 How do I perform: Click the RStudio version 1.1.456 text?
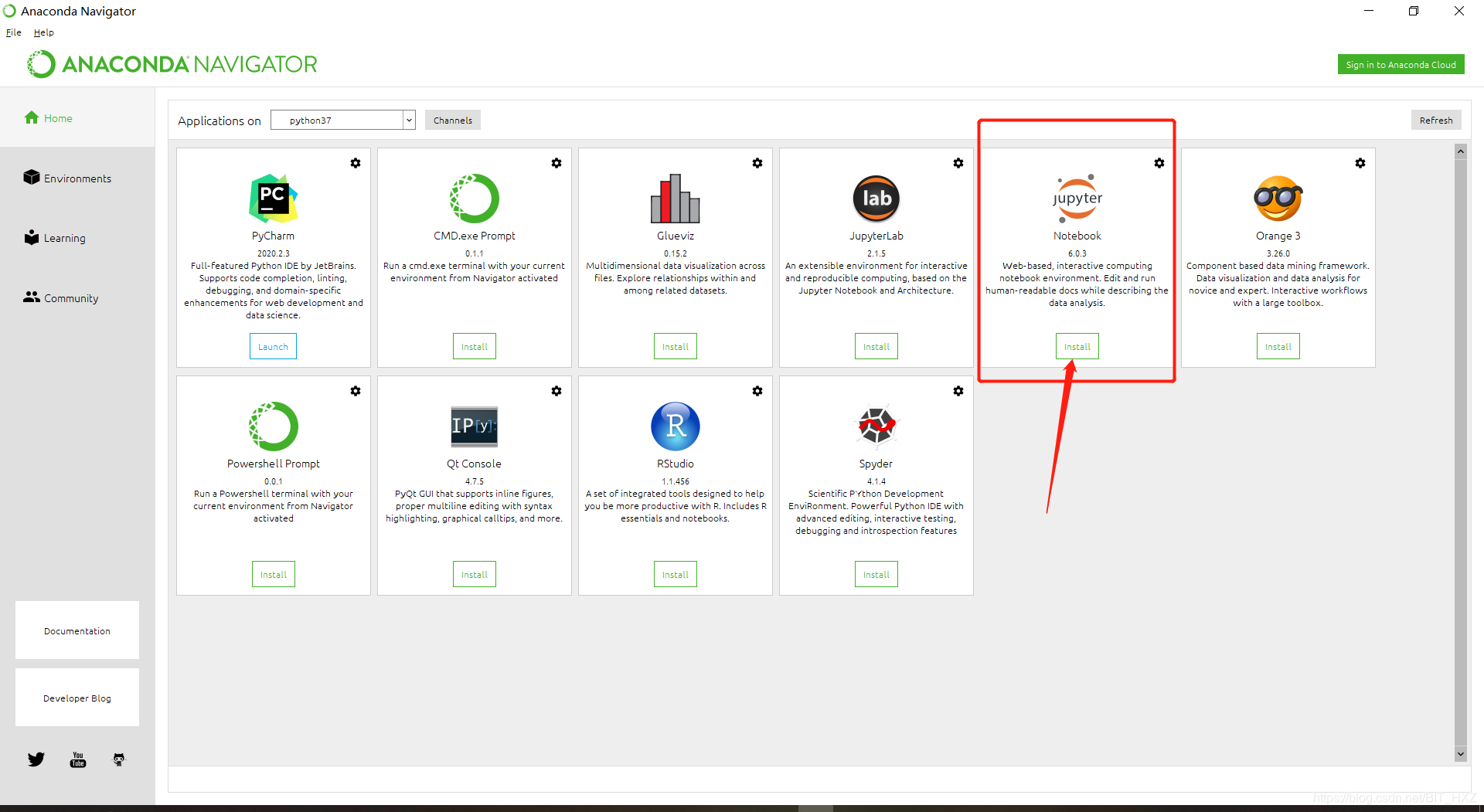point(676,481)
